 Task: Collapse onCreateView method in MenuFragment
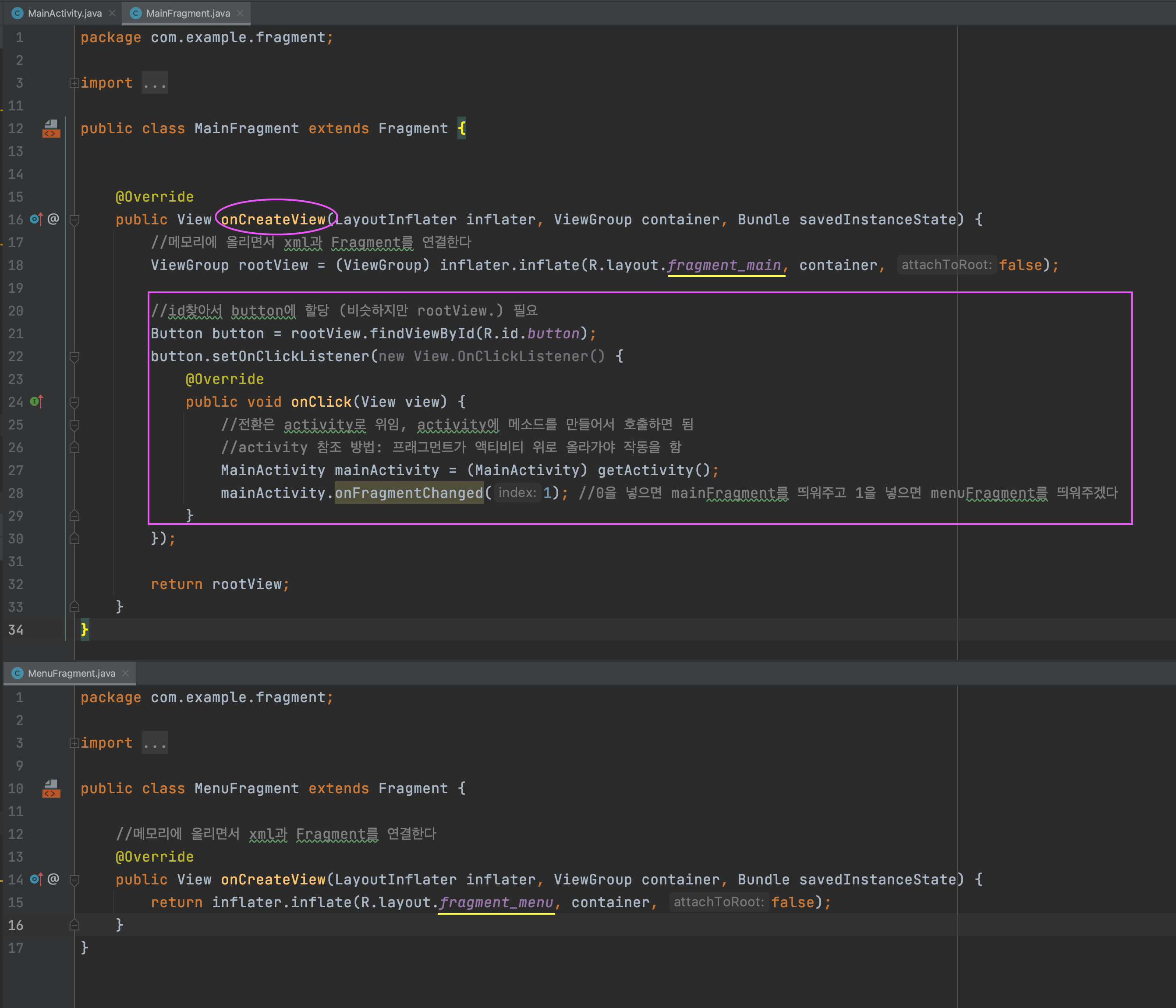tap(74, 880)
